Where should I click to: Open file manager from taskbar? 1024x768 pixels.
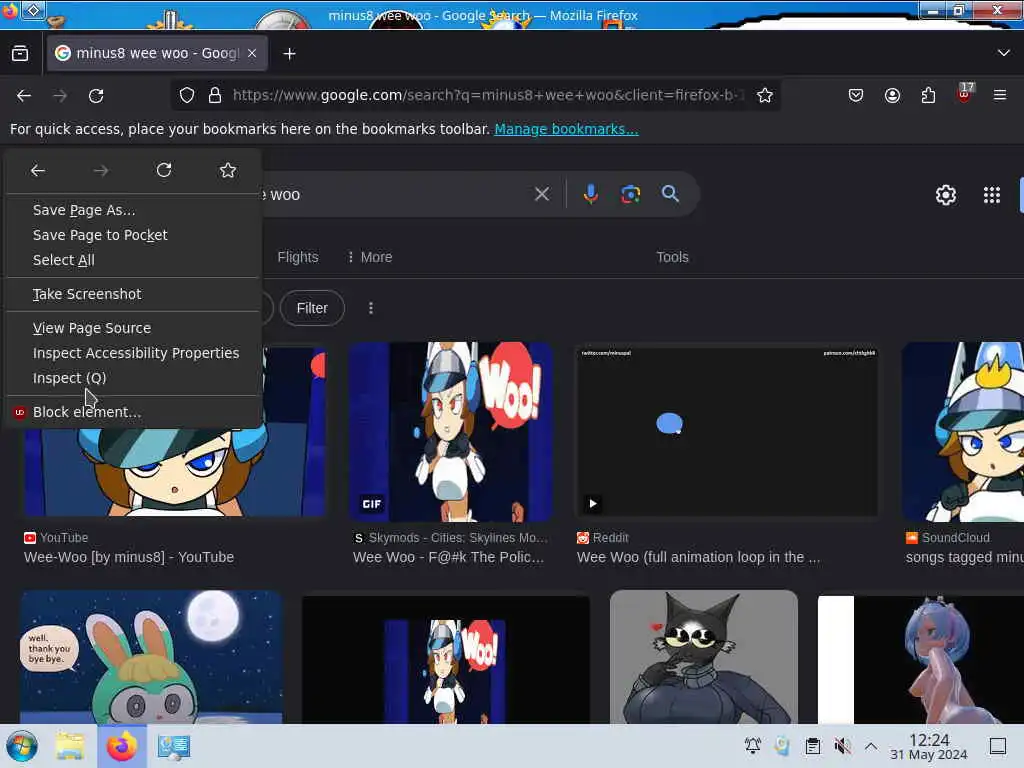pos(70,746)
